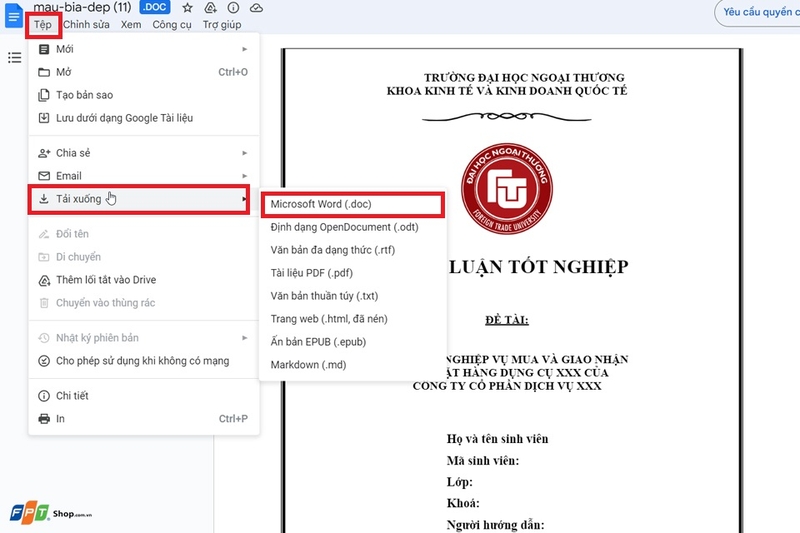This screenshot has width=800, height=533.
Task: Click the Chia sẻ person icon
Action: (44, 153)
